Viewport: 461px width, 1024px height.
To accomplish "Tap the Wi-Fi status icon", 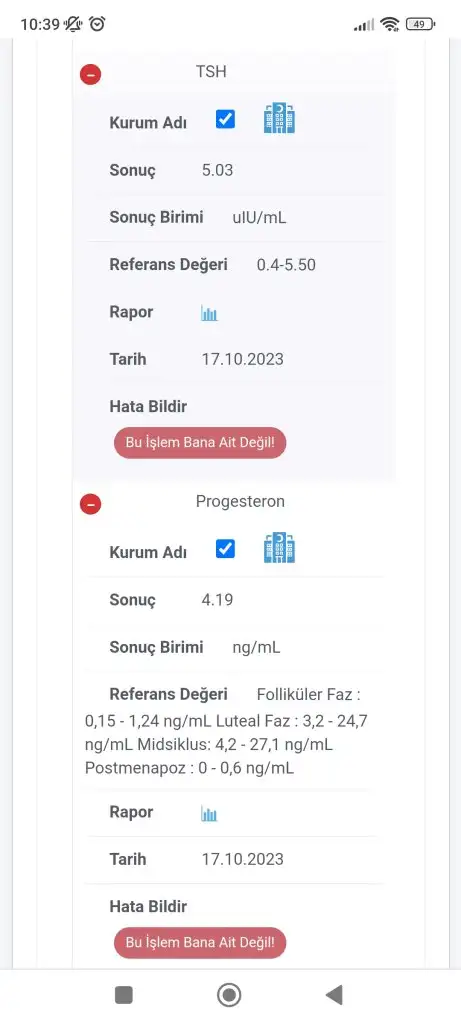I will click(390, 24).
